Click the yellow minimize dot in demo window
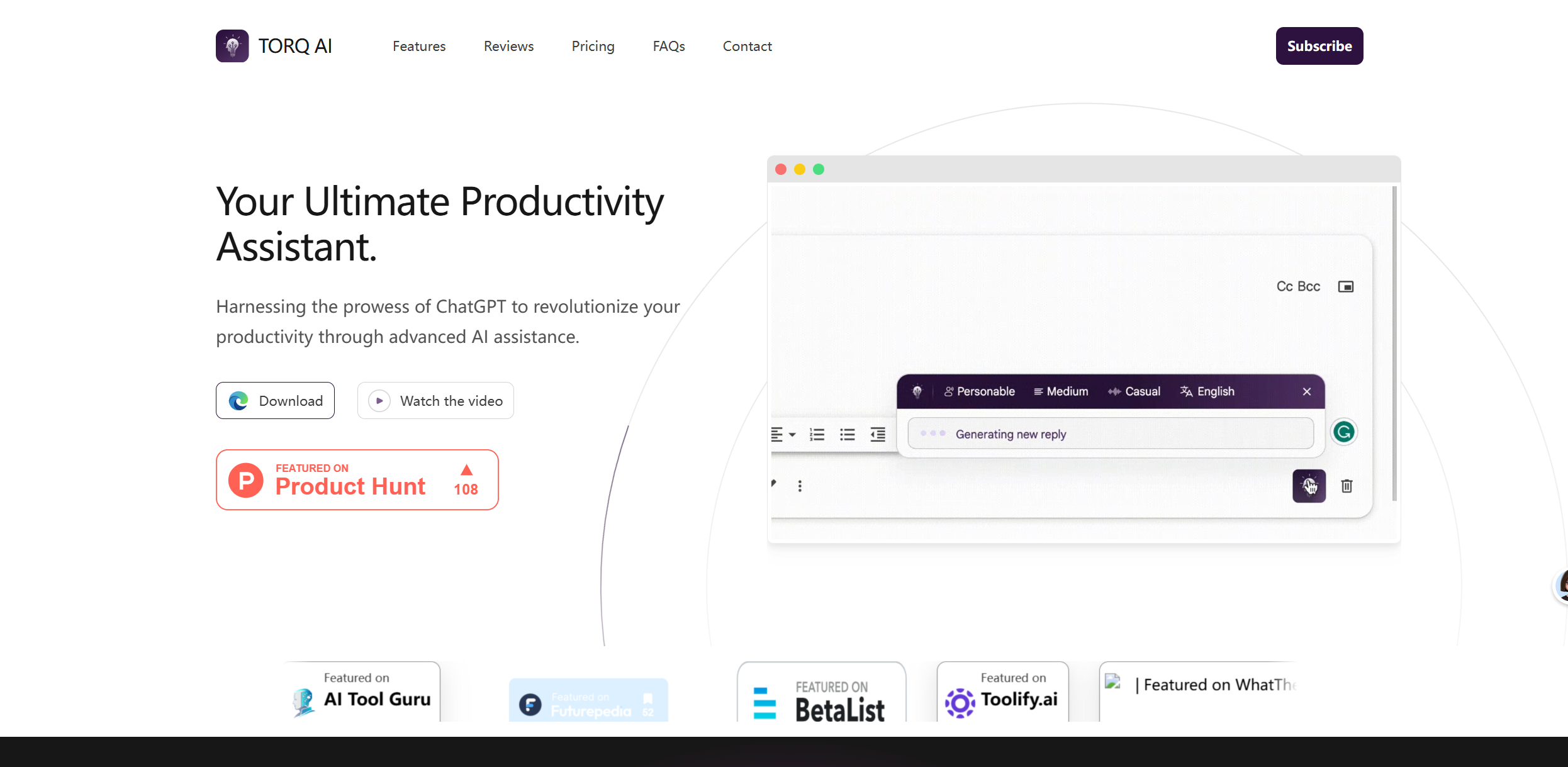Viewport: 1568px width, 767px height. [x=800, y=169]
